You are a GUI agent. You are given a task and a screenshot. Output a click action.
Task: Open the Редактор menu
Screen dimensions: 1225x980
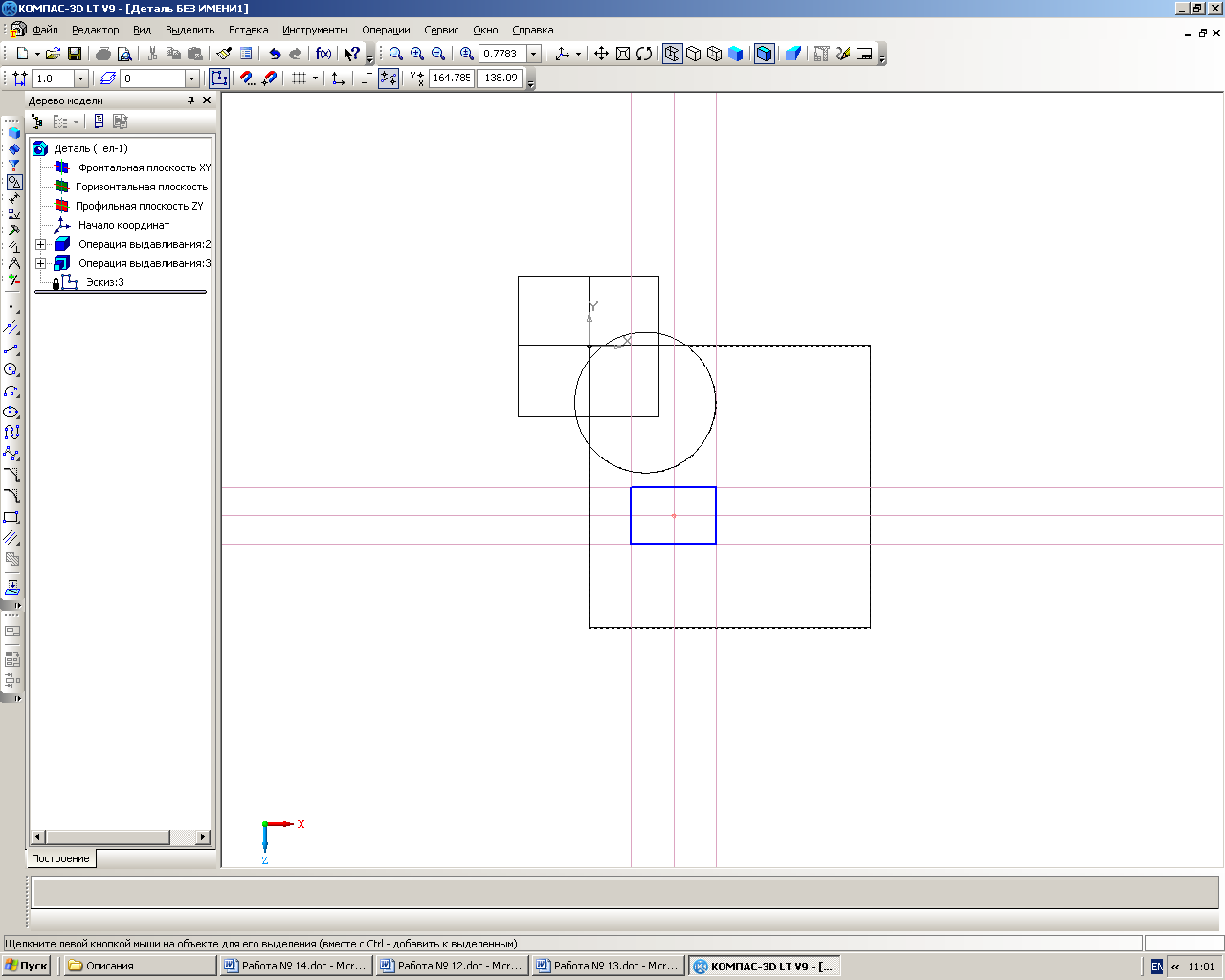(96, 30)
